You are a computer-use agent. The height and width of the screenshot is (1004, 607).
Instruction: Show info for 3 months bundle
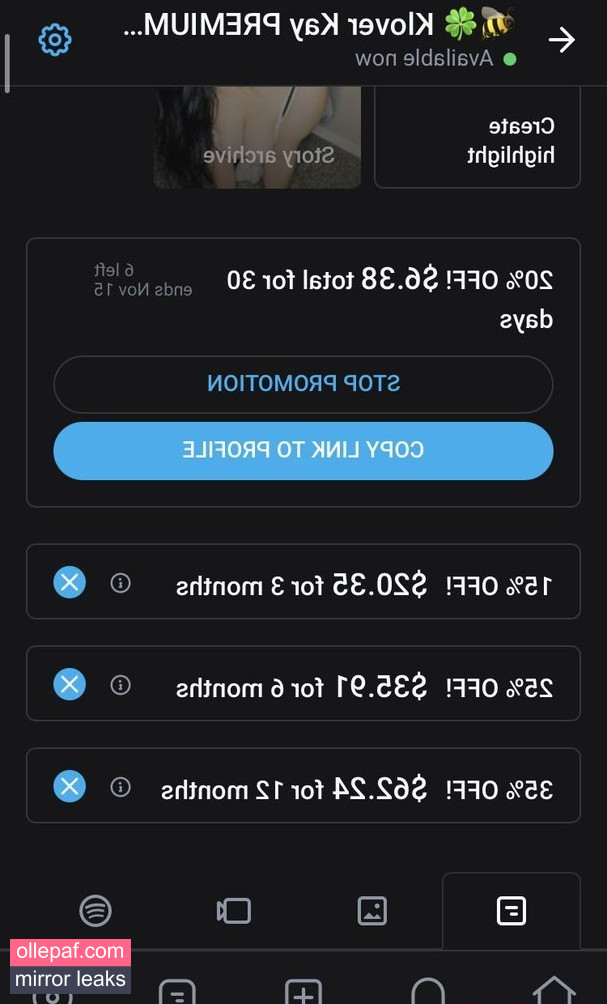coord(120,583)
